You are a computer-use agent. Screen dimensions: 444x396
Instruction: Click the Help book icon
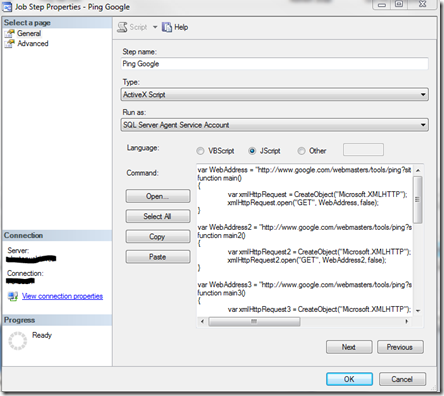click(x=167, y=27)
